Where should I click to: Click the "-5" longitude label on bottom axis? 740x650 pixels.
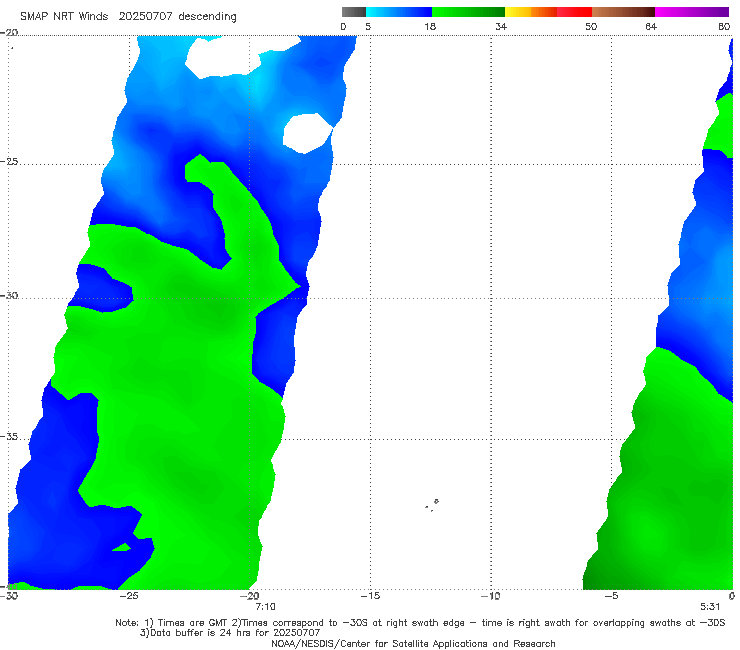coord(611,596)
